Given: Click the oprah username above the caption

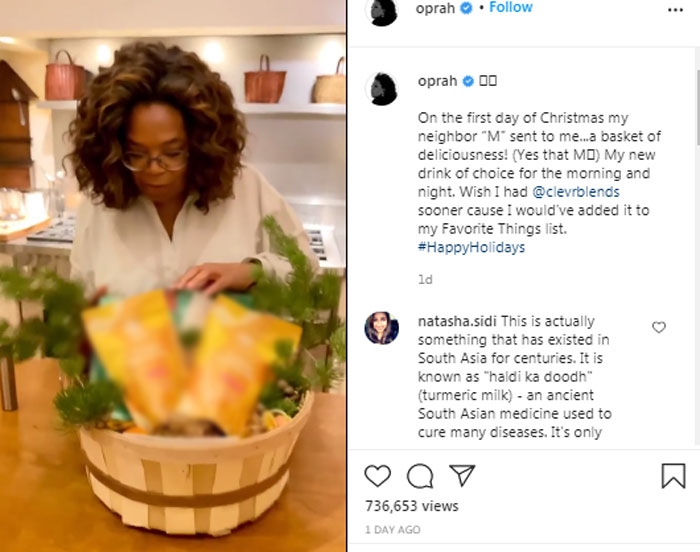Looking at the screenshot, I should pos(437,81).
